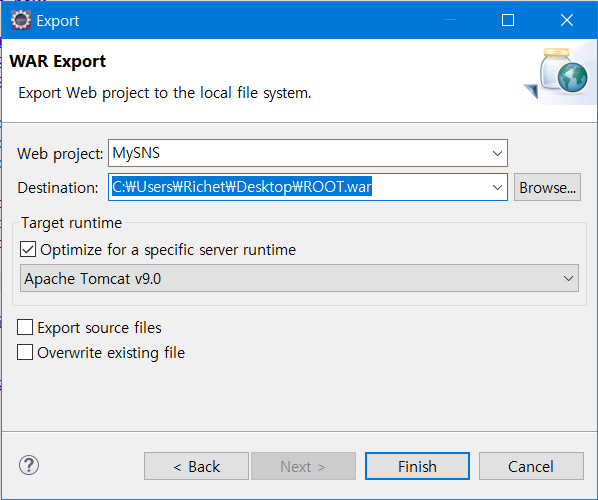Open the Web project dropdown arrow
598x500 pixels.
497,153
